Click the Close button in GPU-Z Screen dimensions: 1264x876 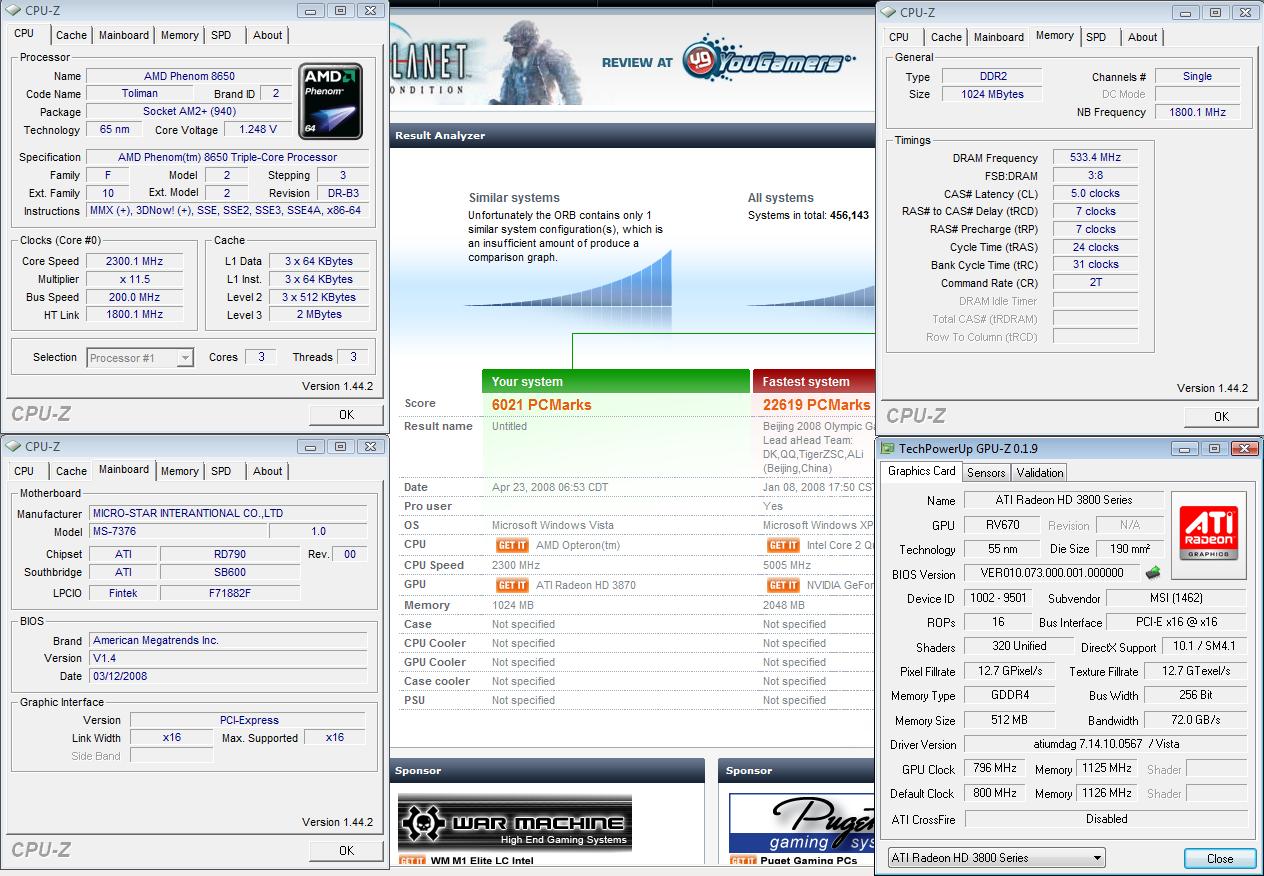pyautogui.click(x=1220, y=858)
